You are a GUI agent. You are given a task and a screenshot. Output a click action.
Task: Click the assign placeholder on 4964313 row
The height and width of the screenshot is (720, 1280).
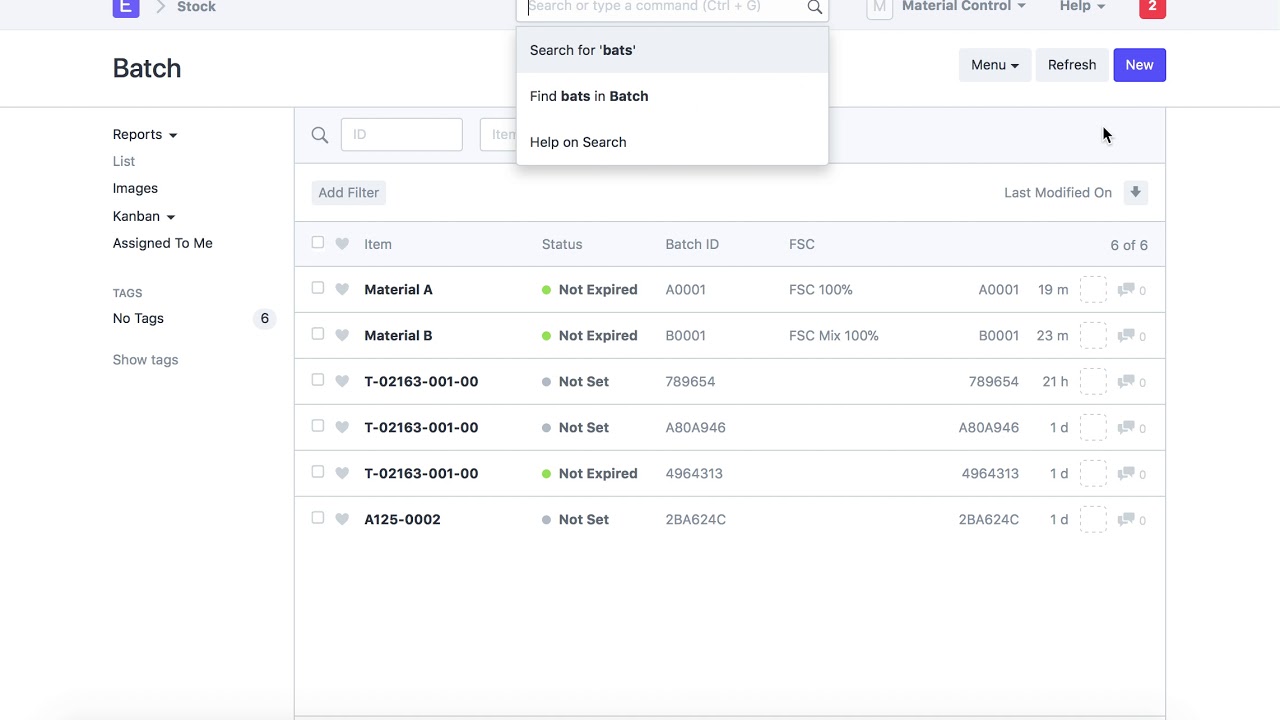pos(1093,474)
